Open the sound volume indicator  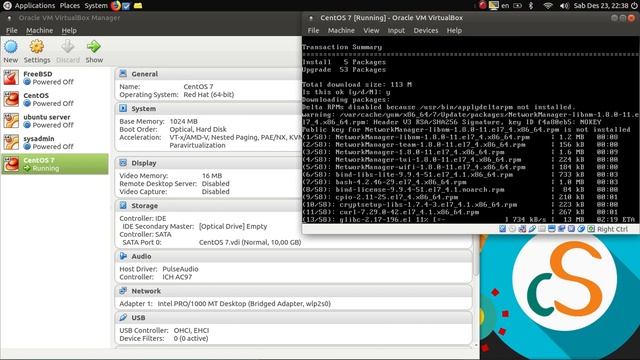tap(564, 6)
